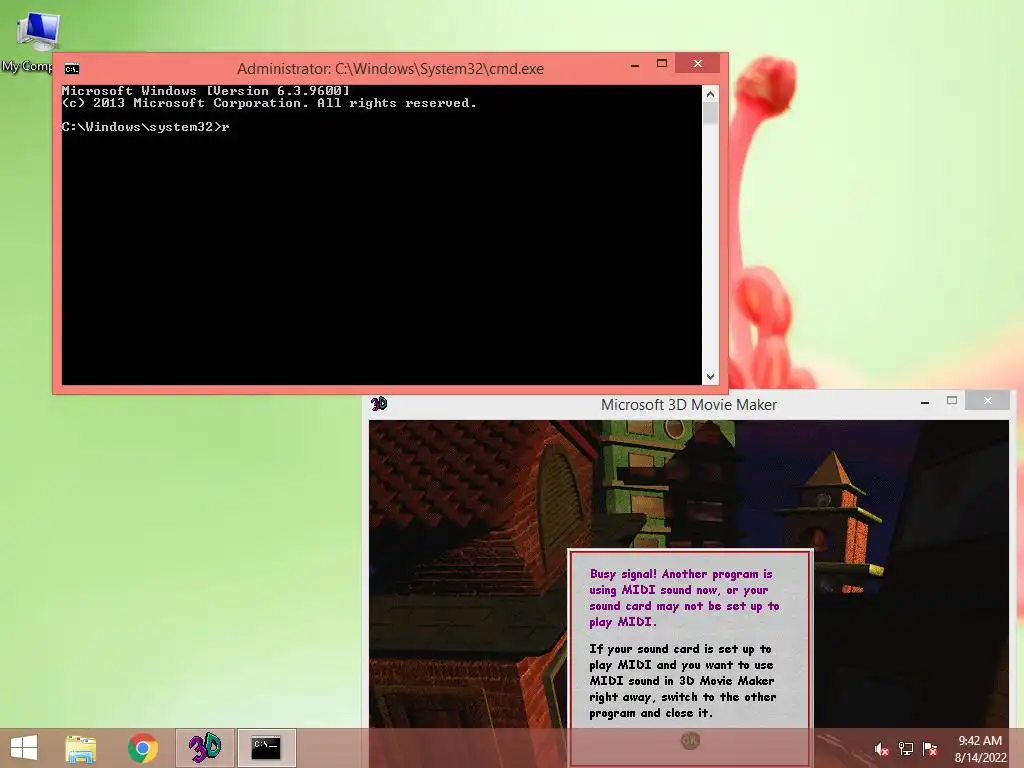
Task: Open the Action Center flag icon
Action: click(929, 749)
